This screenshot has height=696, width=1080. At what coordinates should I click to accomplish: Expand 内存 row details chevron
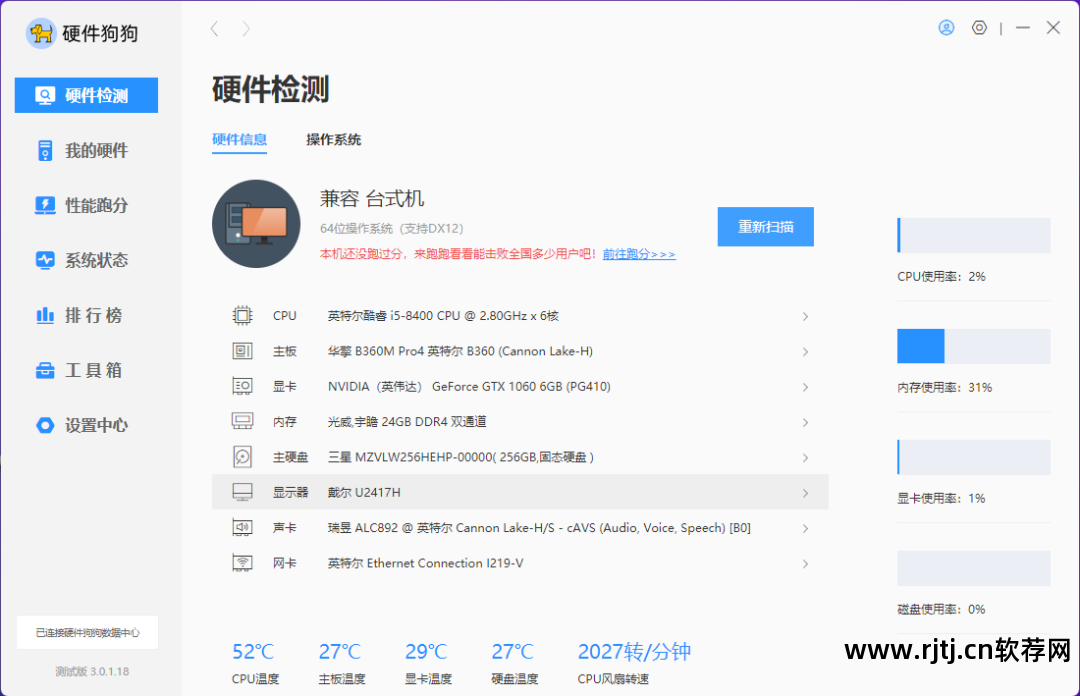coord(805,422)
